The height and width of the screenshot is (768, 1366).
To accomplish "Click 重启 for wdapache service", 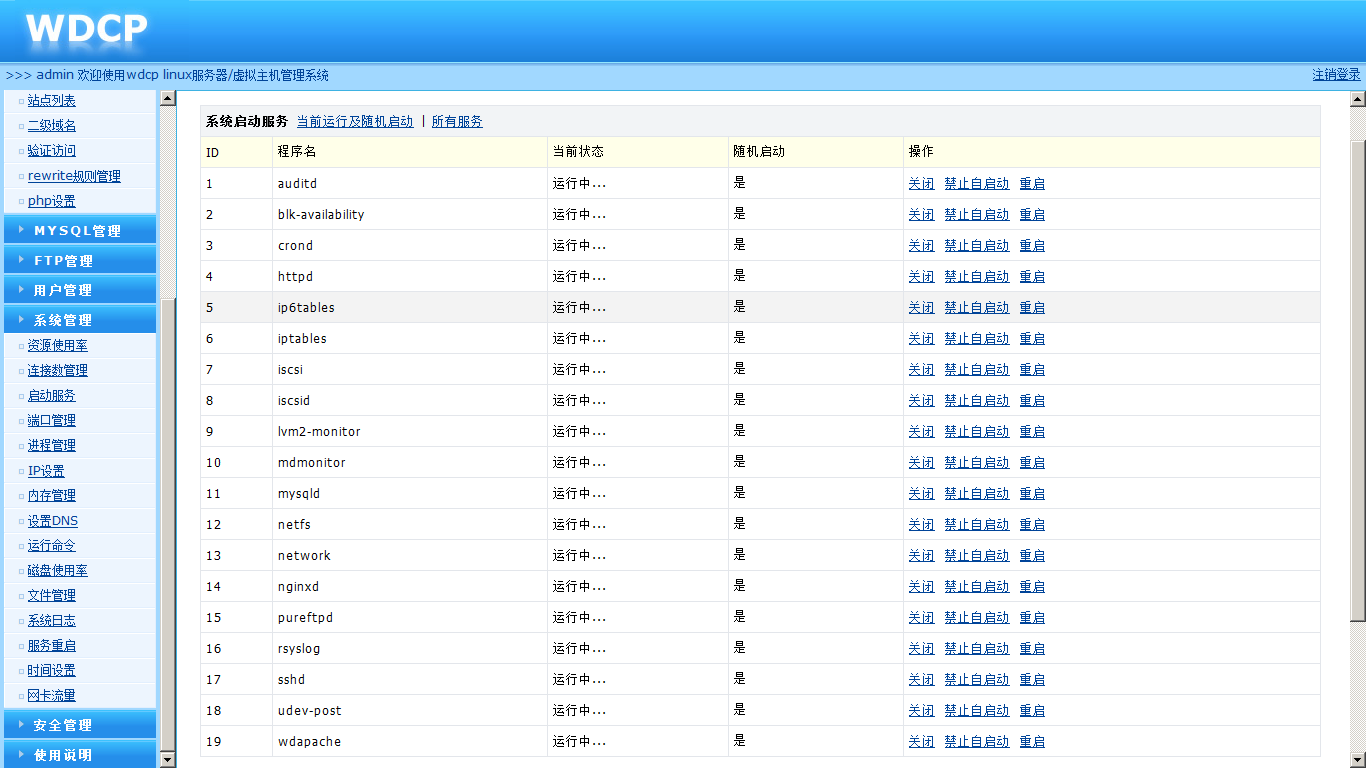I will (1032, 742).
